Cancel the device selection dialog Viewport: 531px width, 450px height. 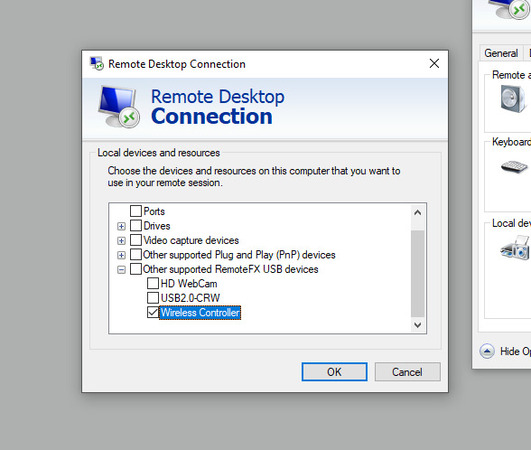407,372
